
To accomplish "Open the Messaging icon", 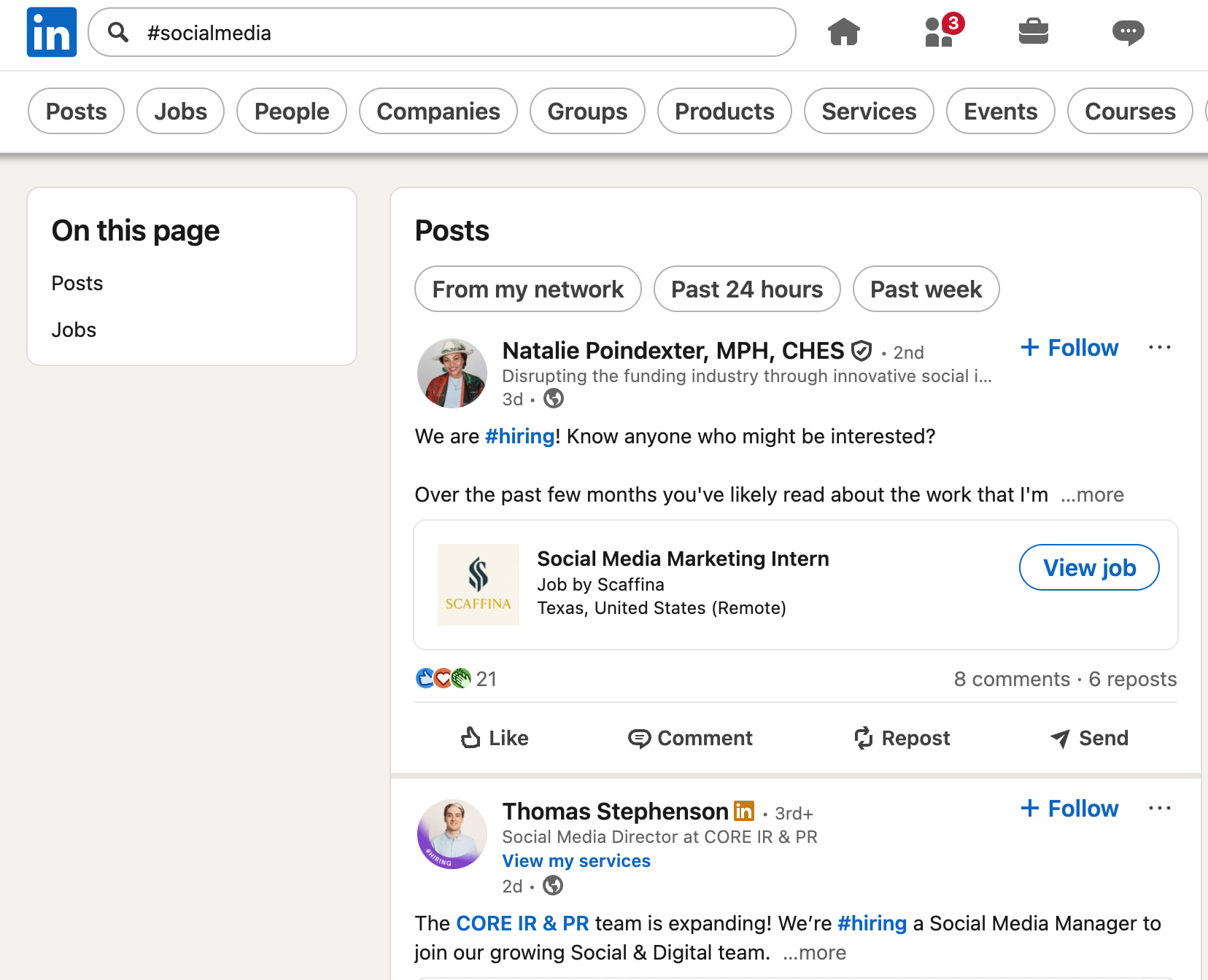I will [x=1128, y=32].
